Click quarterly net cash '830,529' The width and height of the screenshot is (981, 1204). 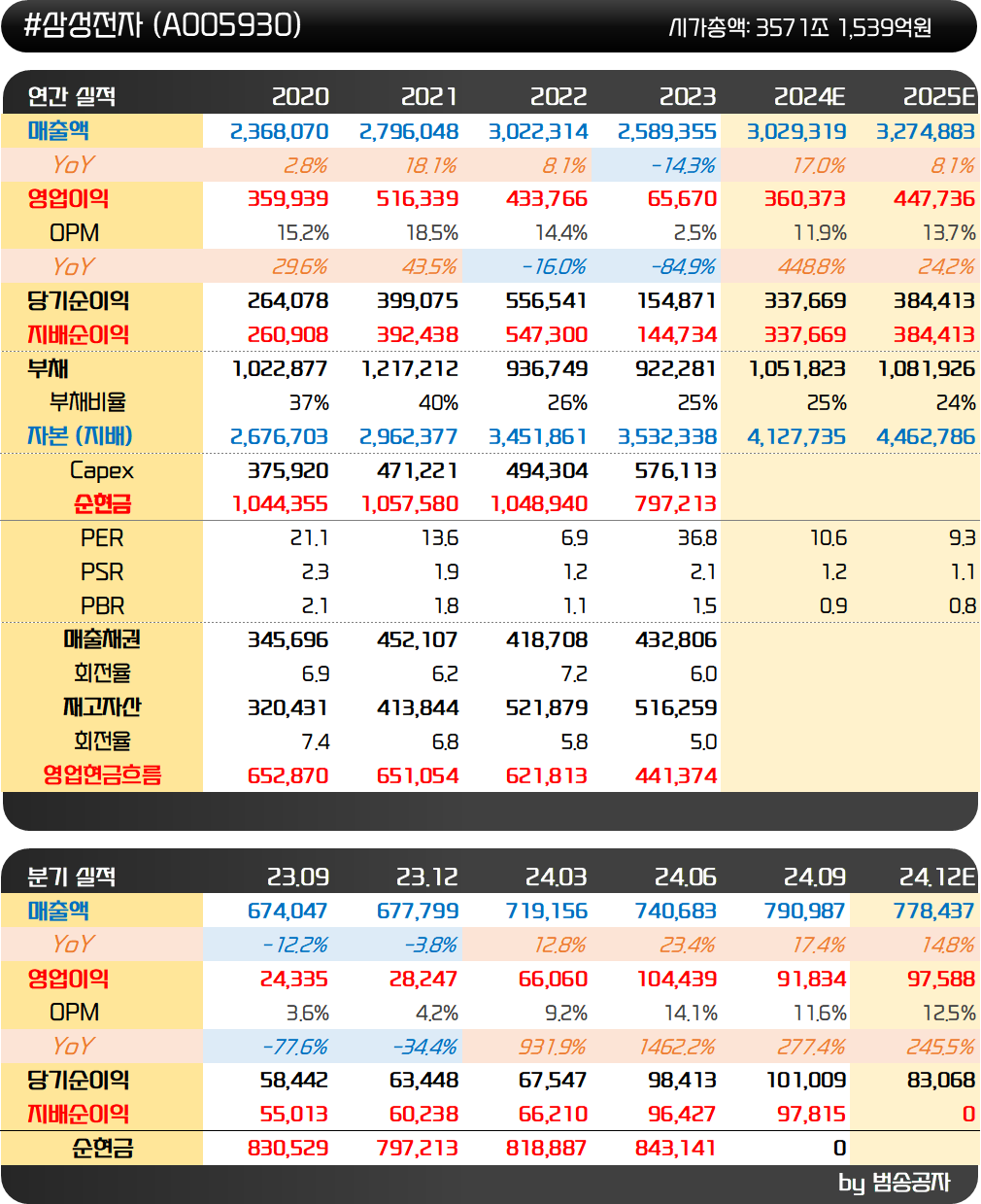pyautogui.click(x=288, y=1149)
